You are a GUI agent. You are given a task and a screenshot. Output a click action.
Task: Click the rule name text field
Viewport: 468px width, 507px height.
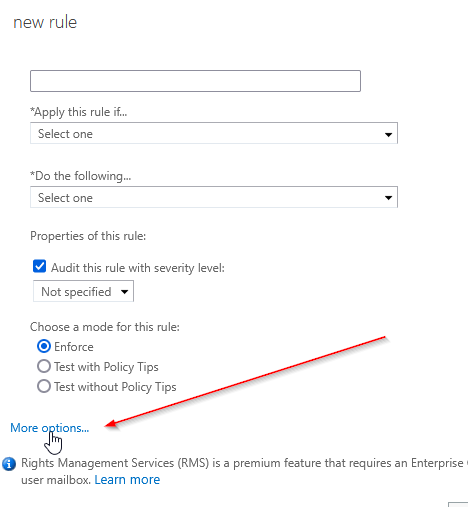coord(195,81)
